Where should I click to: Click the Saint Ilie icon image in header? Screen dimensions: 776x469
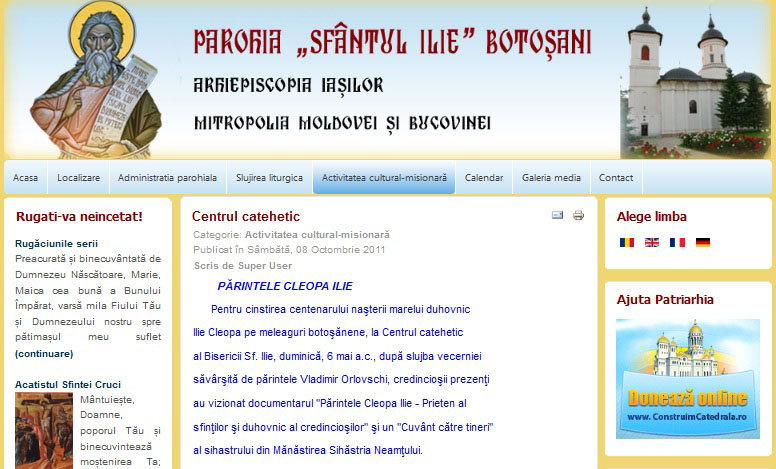(x=97, y=82)
